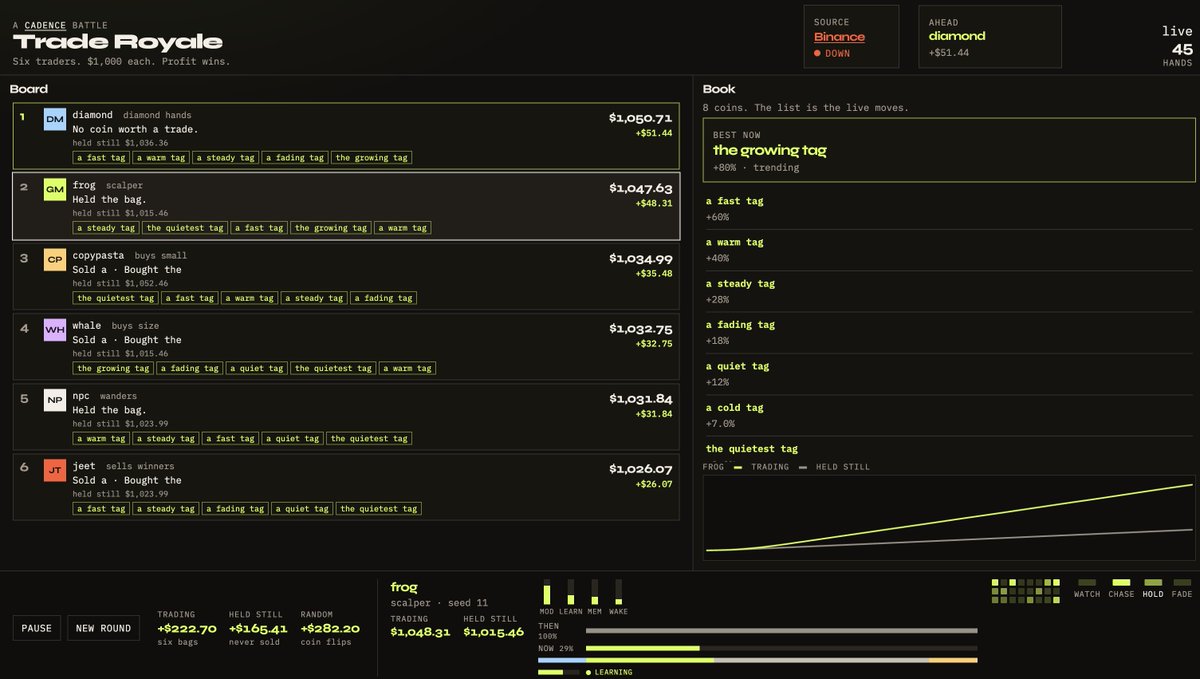Click jeet's 'a fading tag' chip
The image size is (1200, 679).
pos(234,508)
